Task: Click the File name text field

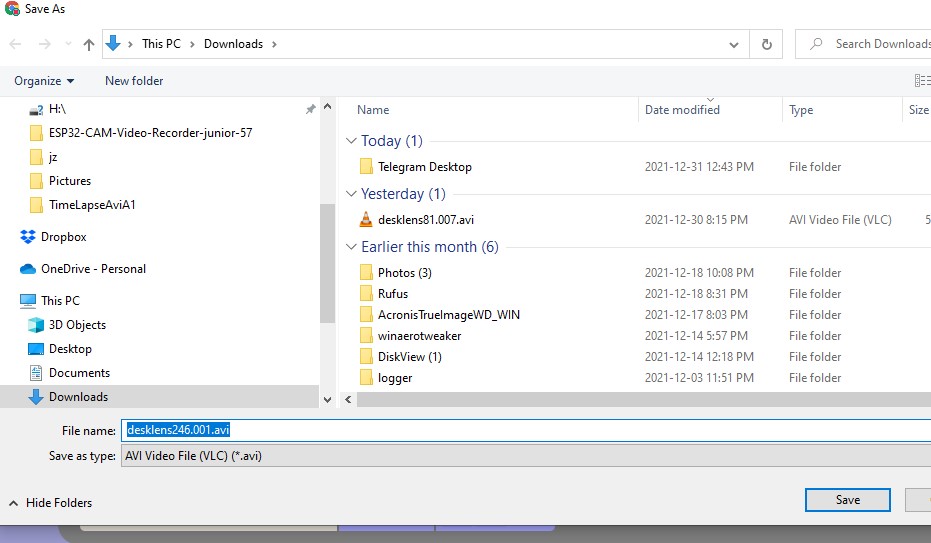Action: click(525, 430)
